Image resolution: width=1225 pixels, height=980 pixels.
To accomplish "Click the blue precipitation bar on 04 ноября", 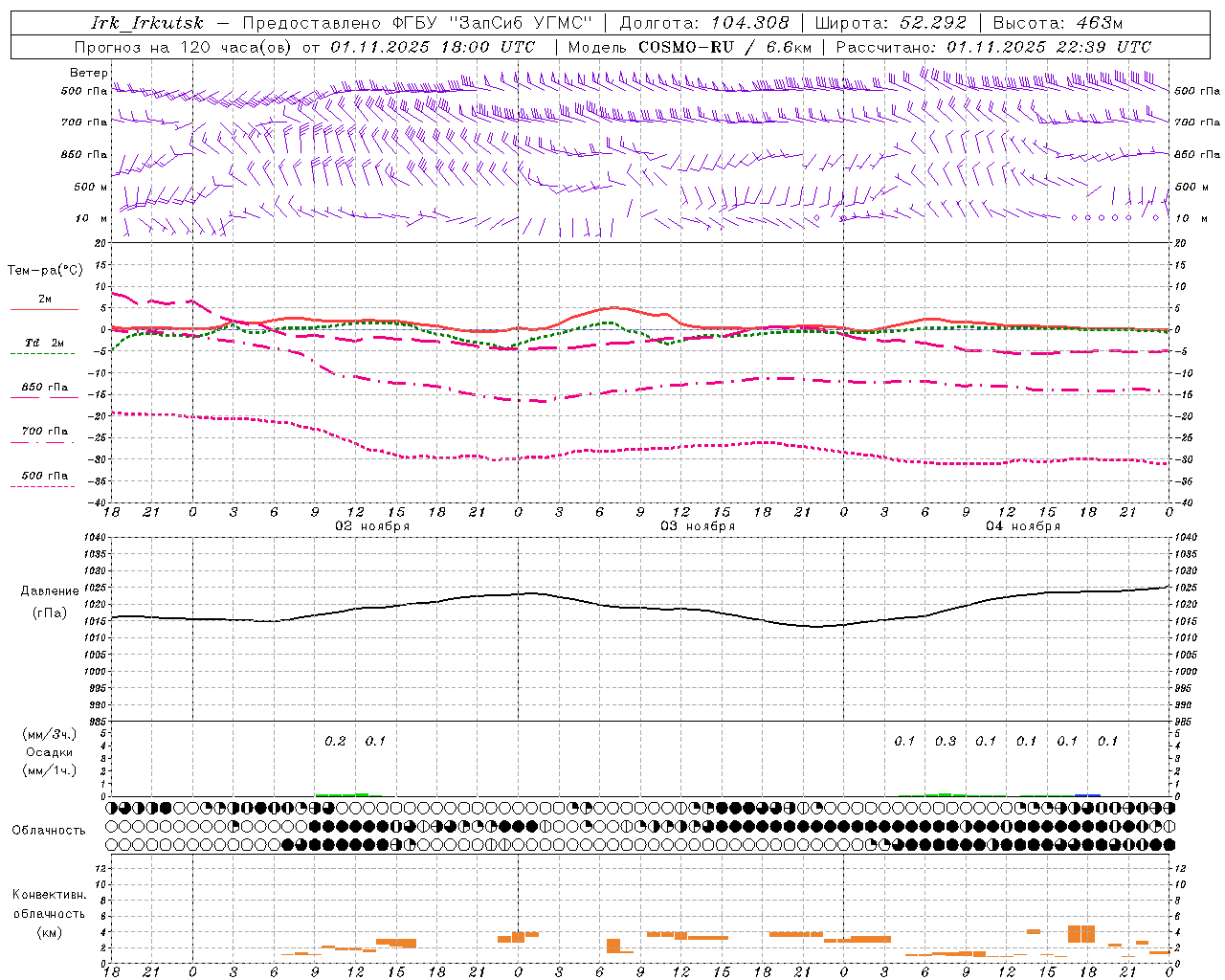I will point(1087,794).
